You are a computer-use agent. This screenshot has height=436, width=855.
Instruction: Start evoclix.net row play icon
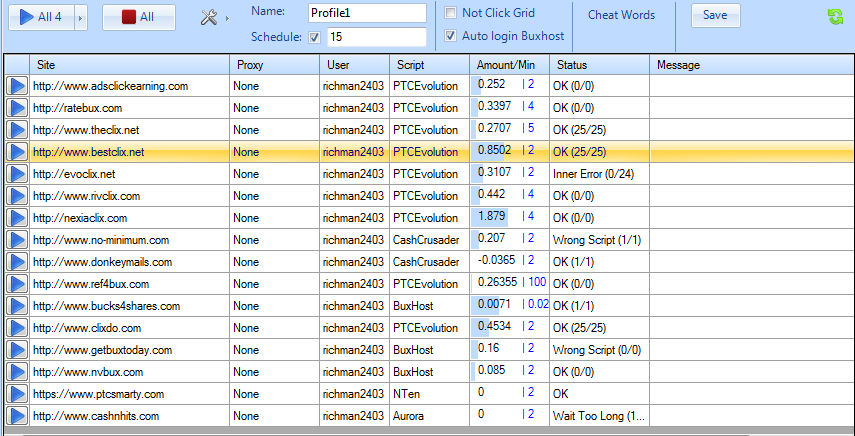17,174
